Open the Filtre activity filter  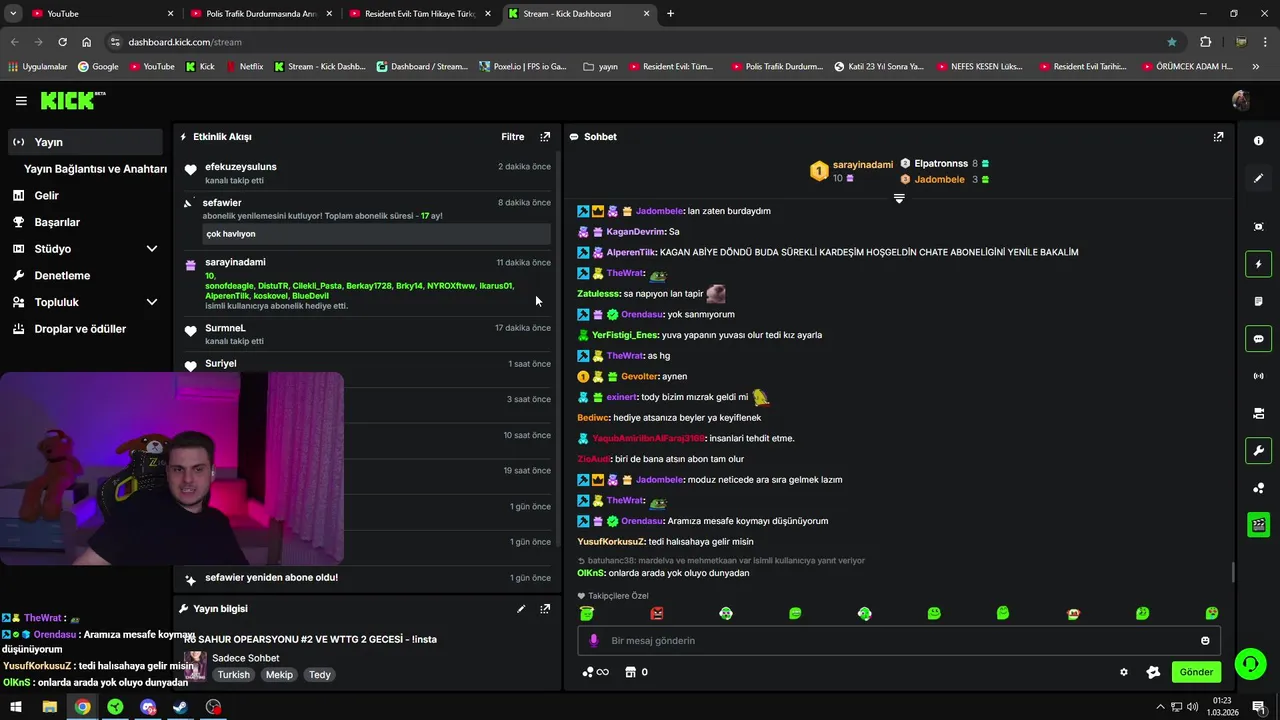point(512,136)
